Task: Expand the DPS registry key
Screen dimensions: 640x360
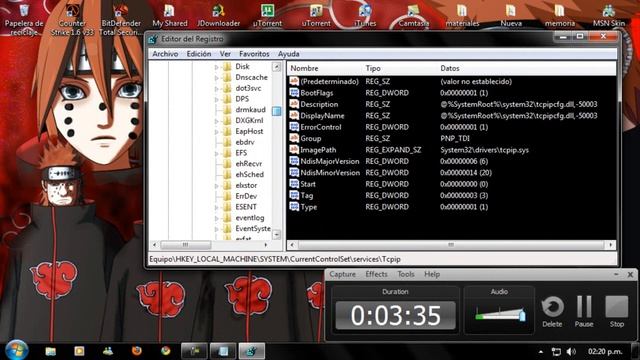Action: click(x=217, y=99)
